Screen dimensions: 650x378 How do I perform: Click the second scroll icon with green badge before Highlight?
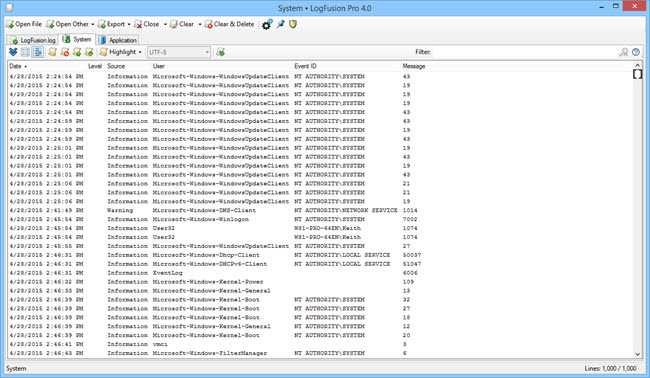(x=89, y=52)
